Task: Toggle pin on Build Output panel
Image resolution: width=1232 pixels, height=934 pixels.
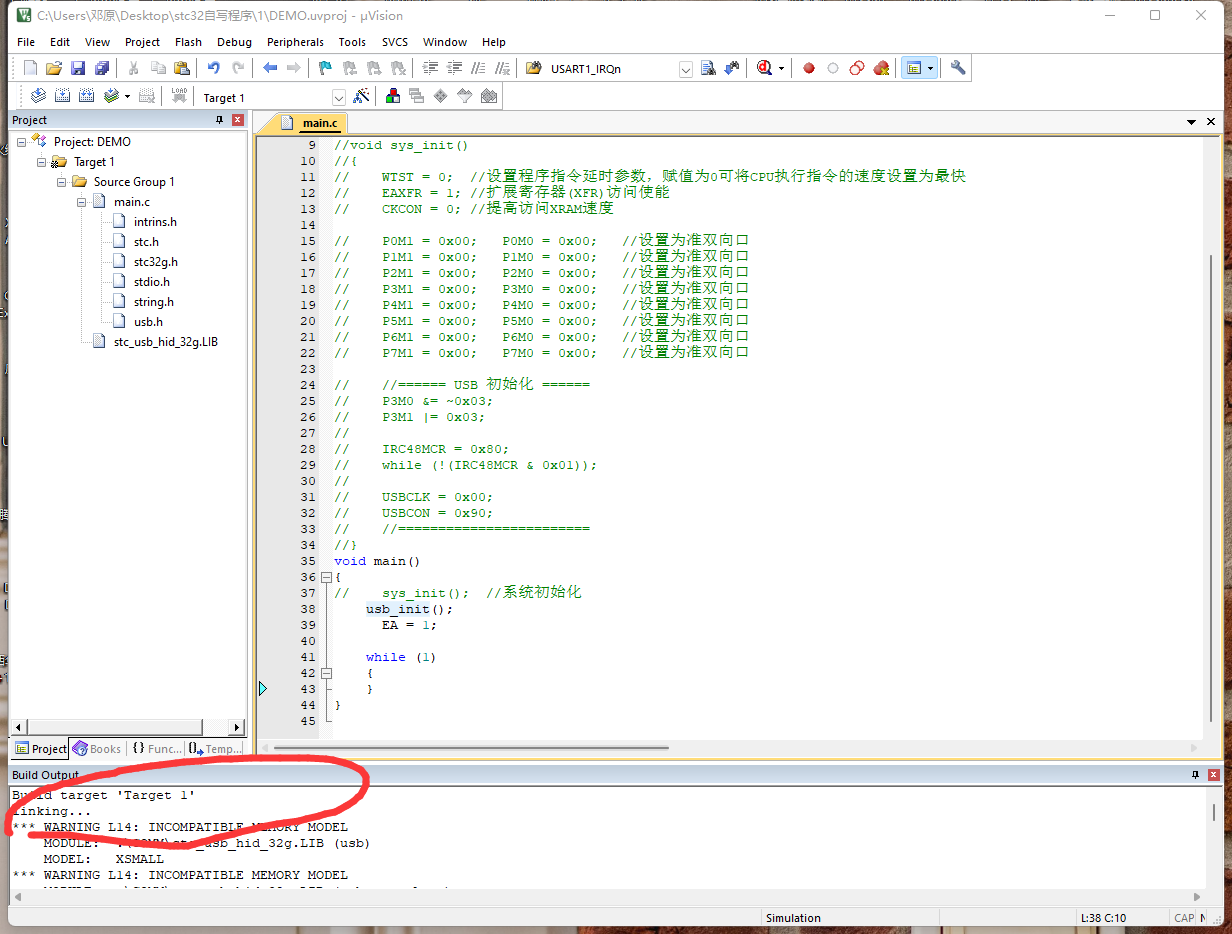Action: pyautogui.click(x=1195, y=775)
